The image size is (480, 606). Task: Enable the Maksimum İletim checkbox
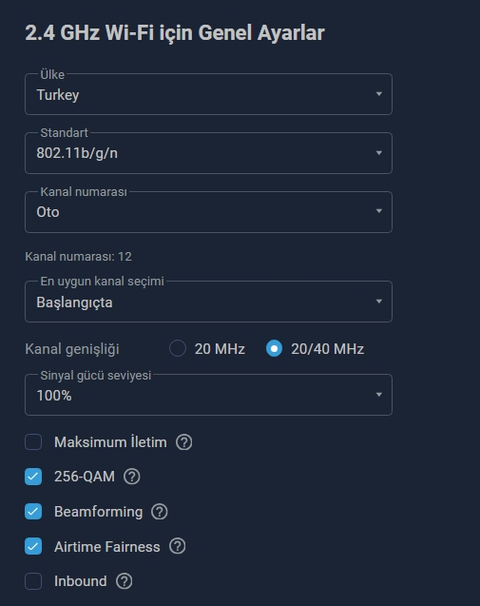34,442
